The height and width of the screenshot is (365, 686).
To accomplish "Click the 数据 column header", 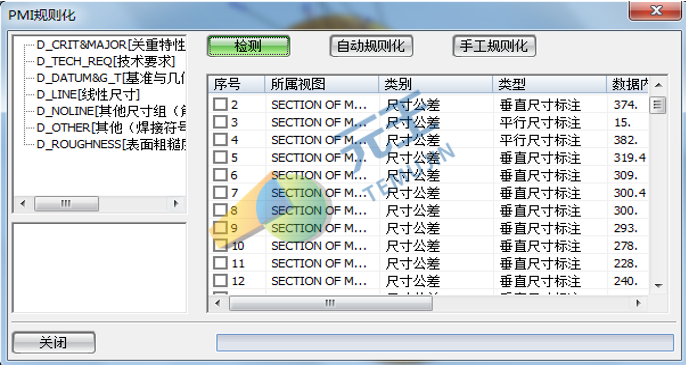I will pos(628,84).
